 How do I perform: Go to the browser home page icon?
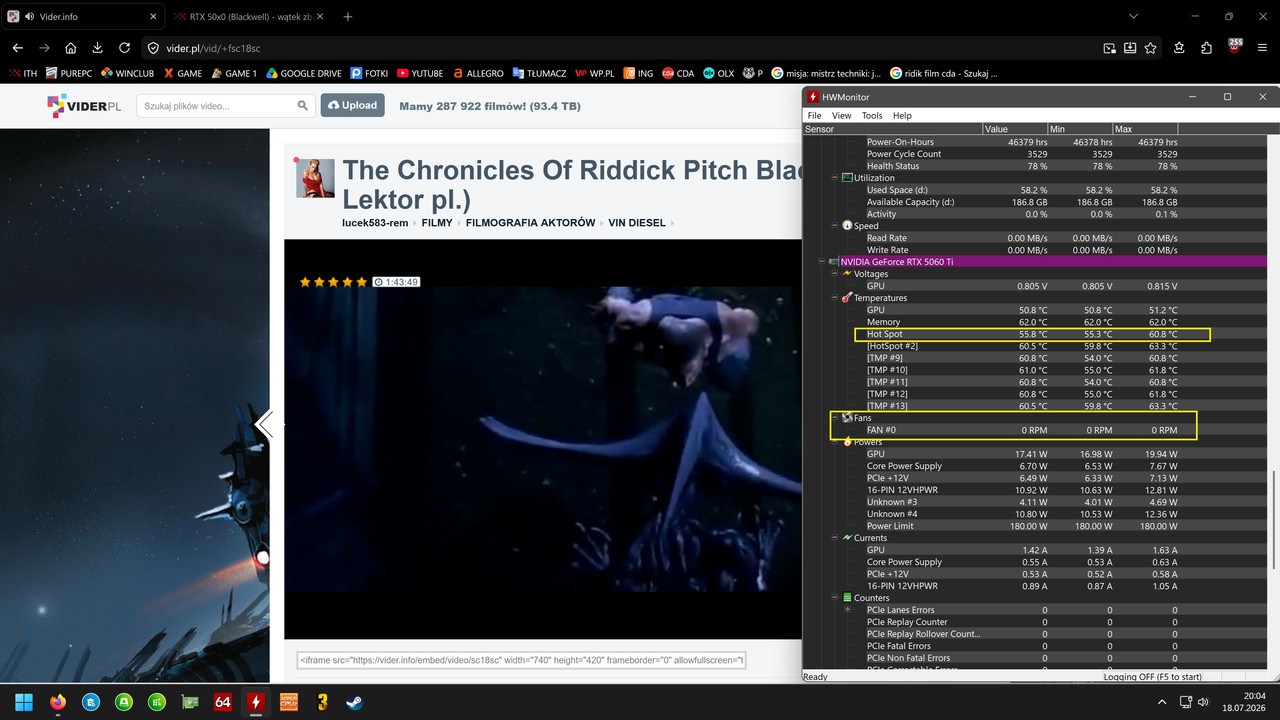tap(71, 48)
